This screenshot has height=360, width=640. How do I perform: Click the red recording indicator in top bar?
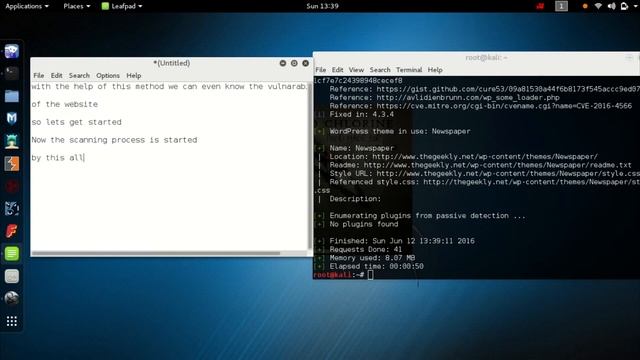540,6
